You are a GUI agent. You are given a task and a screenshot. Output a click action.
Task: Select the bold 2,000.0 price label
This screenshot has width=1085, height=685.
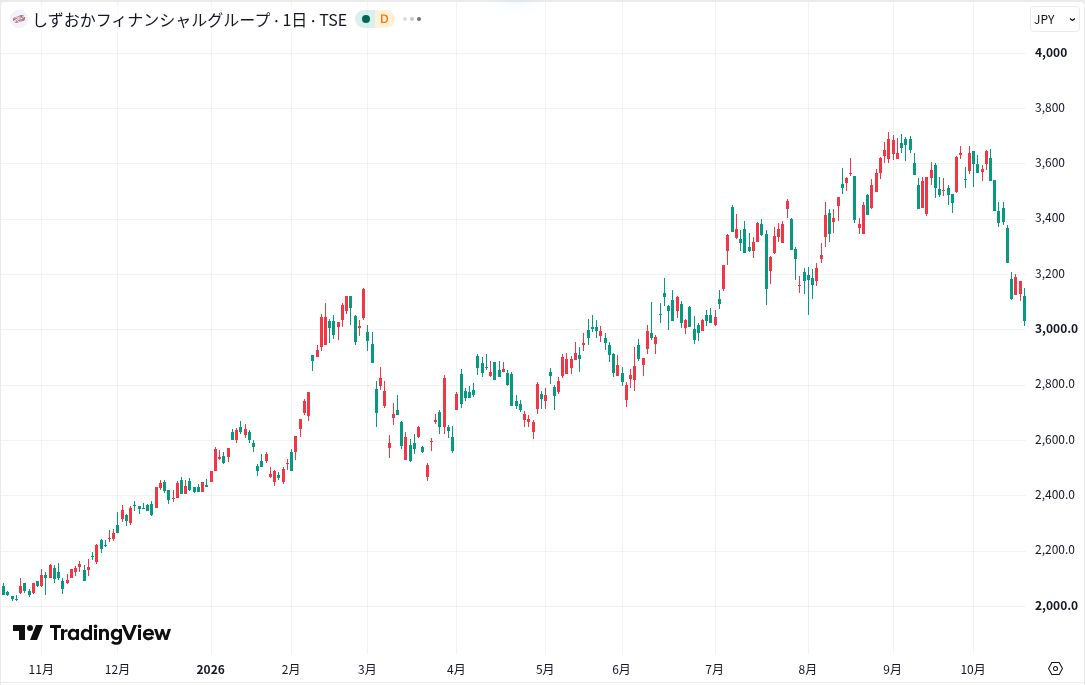tap(1056, 605)
